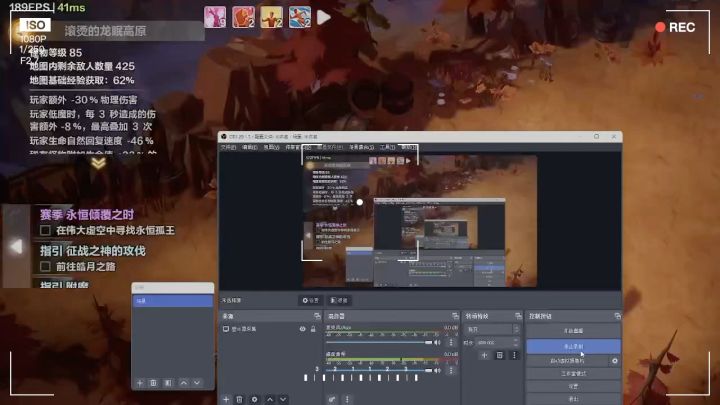This screenshot has width=720, height=405.
Task: Toggle lock on display capture source
Action: [x=313, y=329]
